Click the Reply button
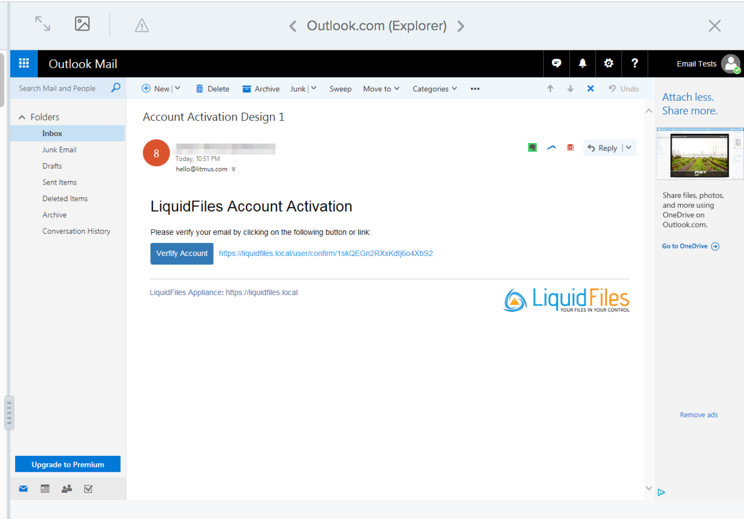744x519 pixels. click(x=602, y=148)
